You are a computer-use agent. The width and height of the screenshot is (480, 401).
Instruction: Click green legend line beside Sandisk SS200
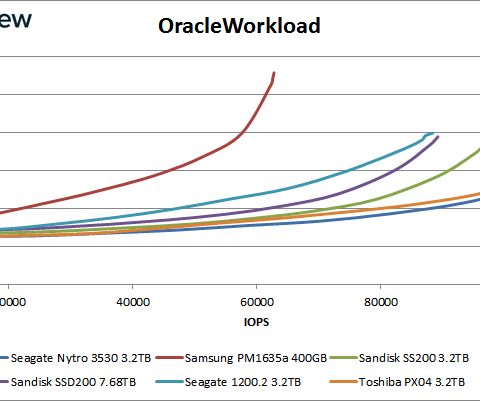(344, 358)
